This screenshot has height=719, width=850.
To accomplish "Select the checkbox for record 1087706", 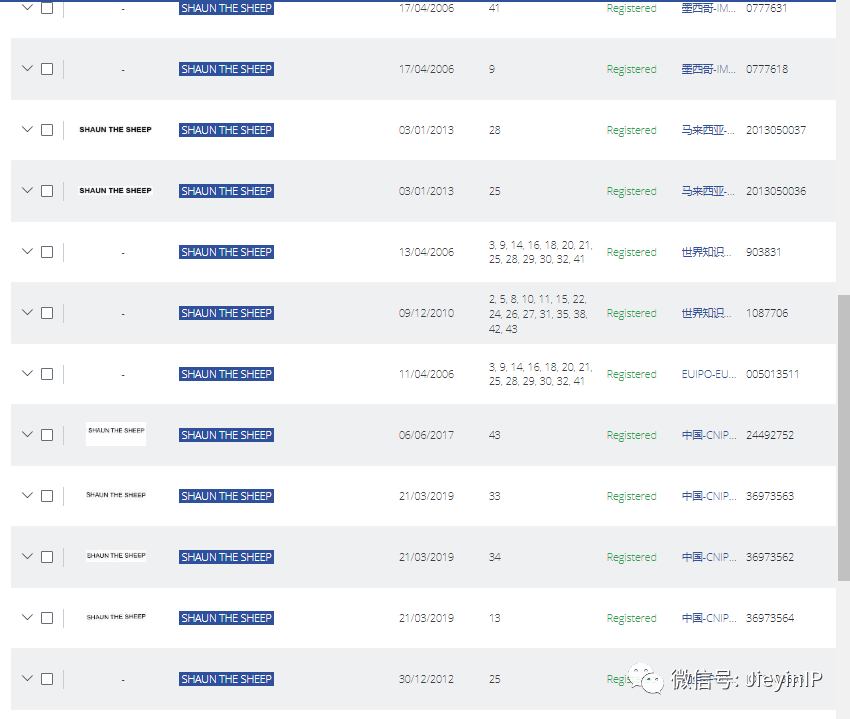I will [47, 313].
